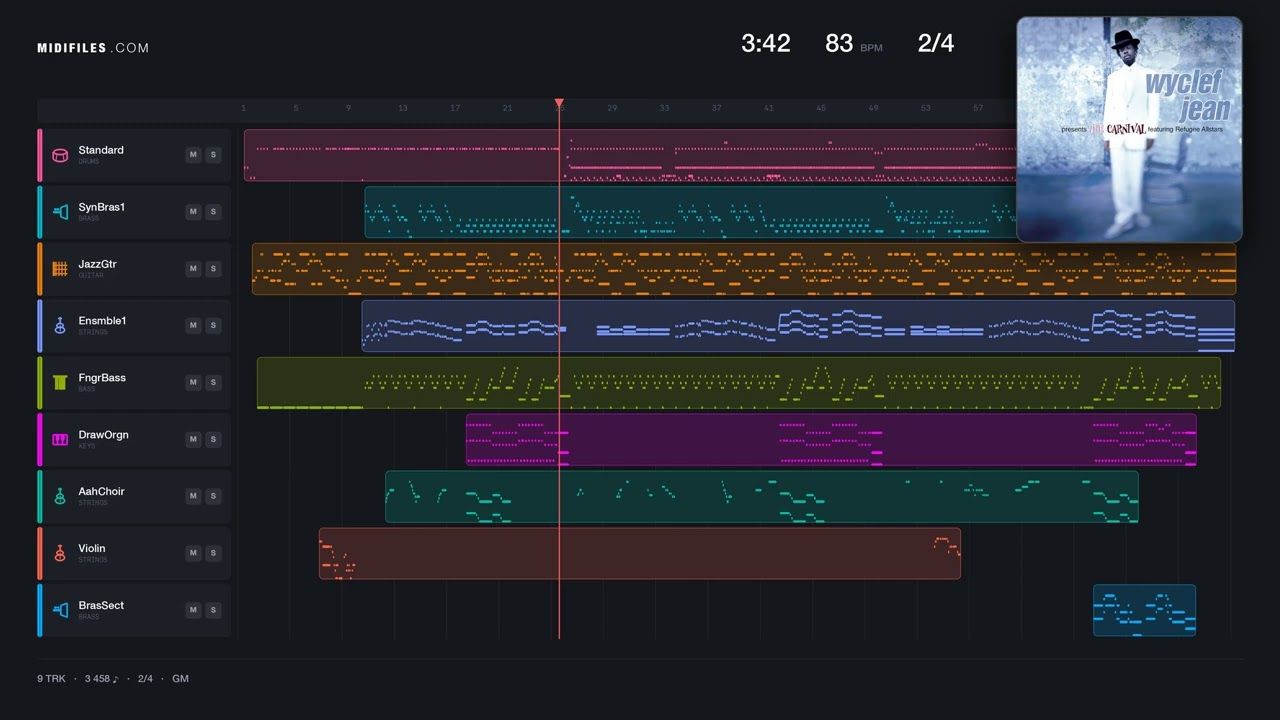Solo the FngrBass track

(213, 383)
